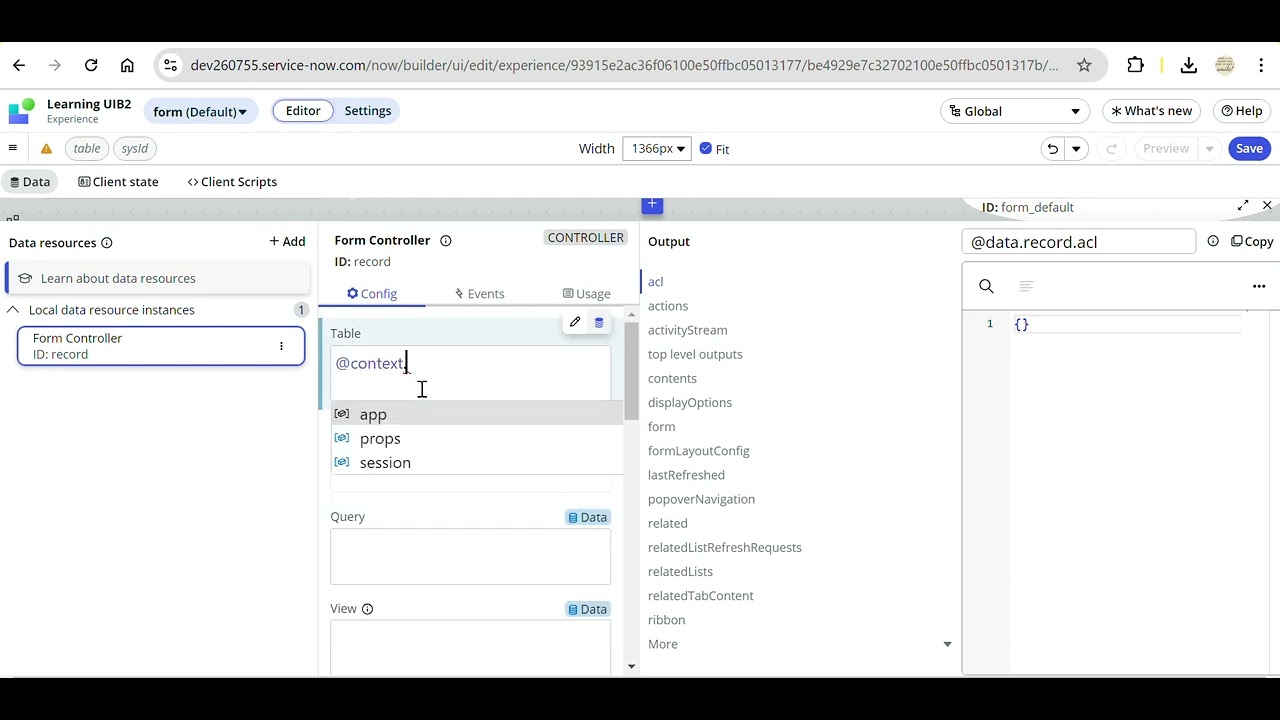Click Add to create a data resource
1280x720 pixels.
coord(287,242)
